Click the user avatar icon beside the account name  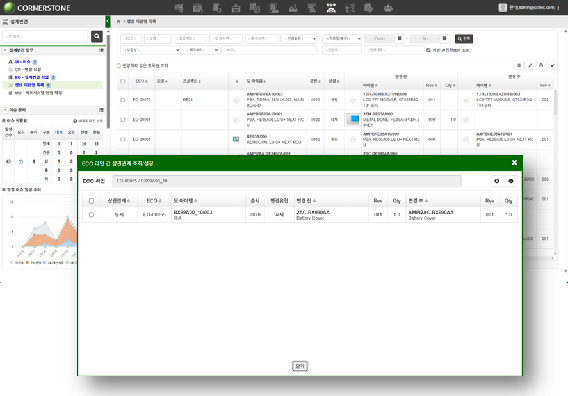(x=502, y=8)
